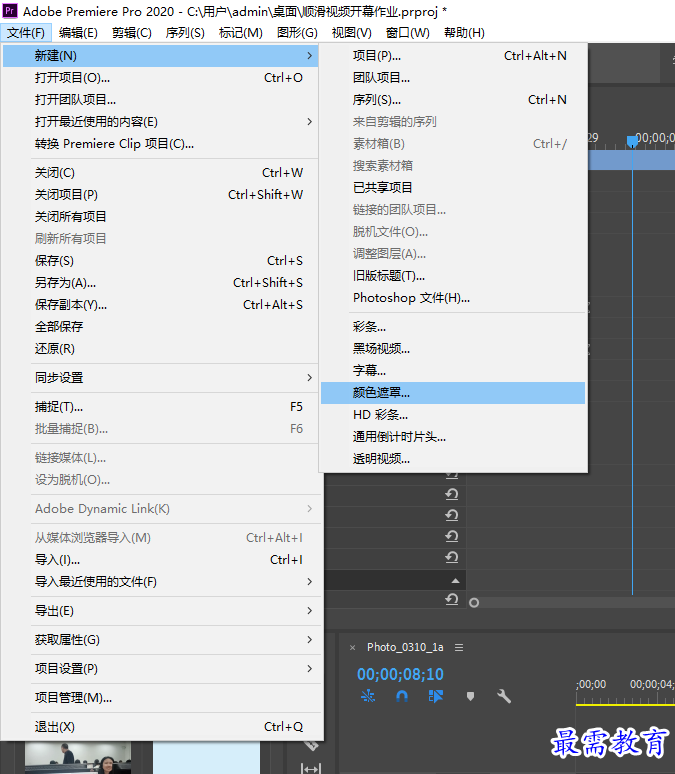Image resolution: width=675 pixels, height=774 pixels.
Task: Choose 退出(X) to quit Premiere
Action: tap(160, 727)
